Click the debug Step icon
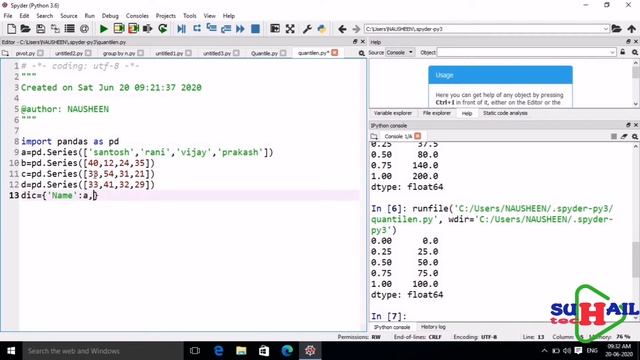 coord(197,29)
